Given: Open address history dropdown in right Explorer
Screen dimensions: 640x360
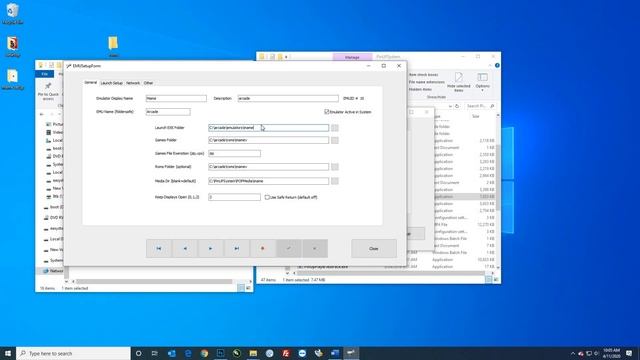Looking at the screenshot, I should click(450, 106).
